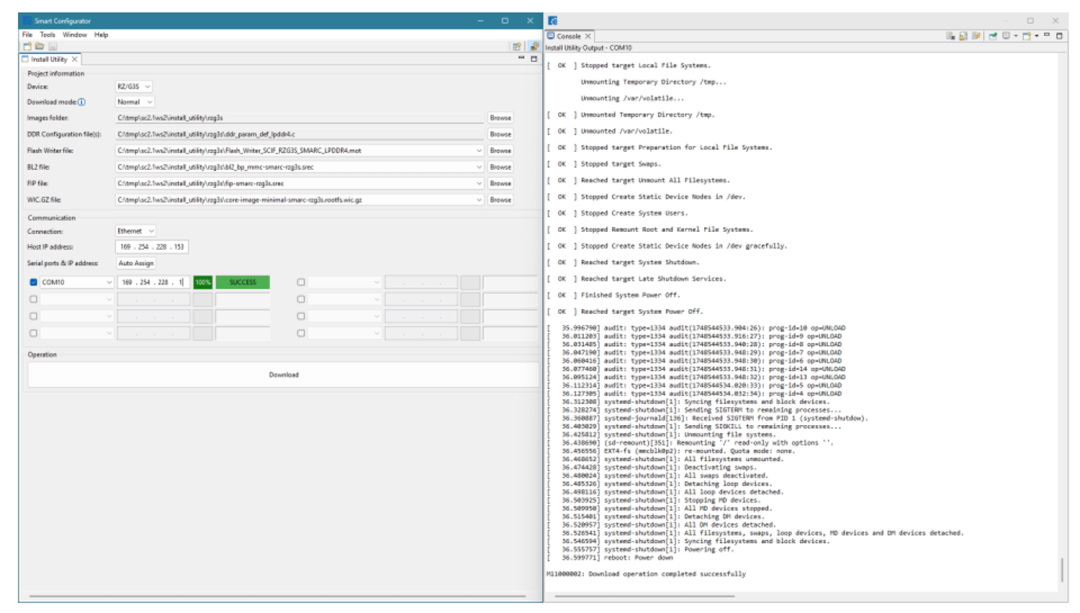Click the Host IP address field
Viewport: 1080px width, 613px height.
(x=152, y=247)
